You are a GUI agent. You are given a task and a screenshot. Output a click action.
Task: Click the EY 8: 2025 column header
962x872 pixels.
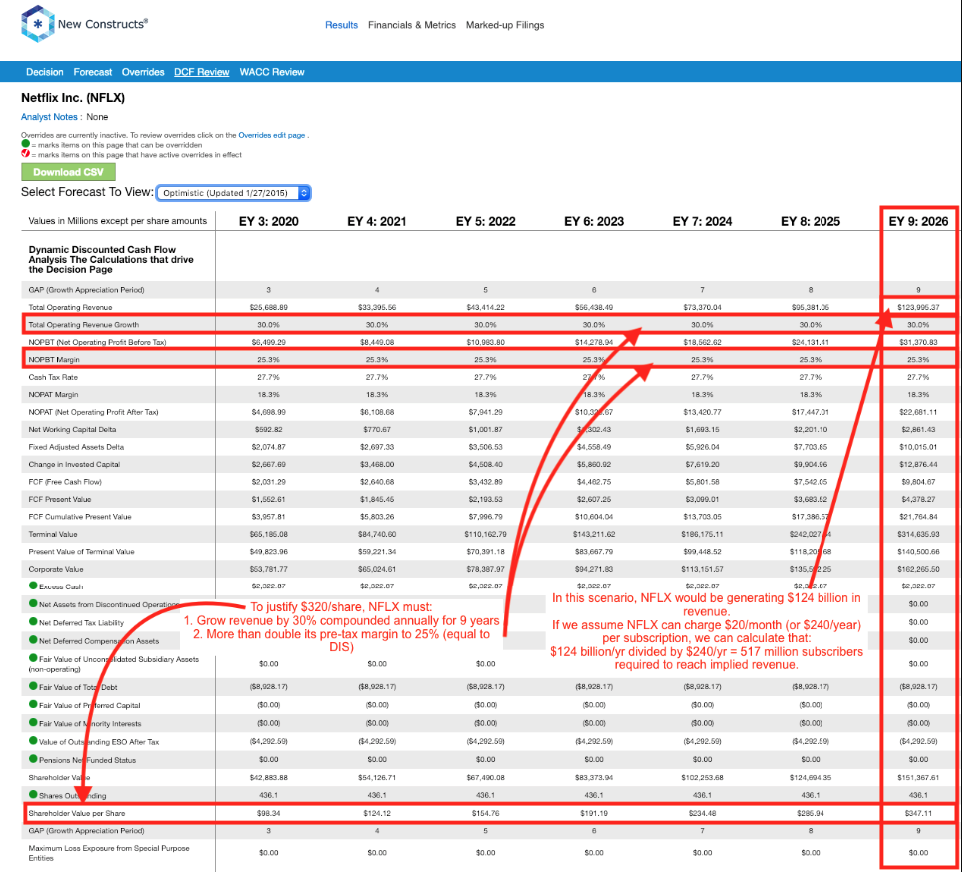(x=810, y=221)
